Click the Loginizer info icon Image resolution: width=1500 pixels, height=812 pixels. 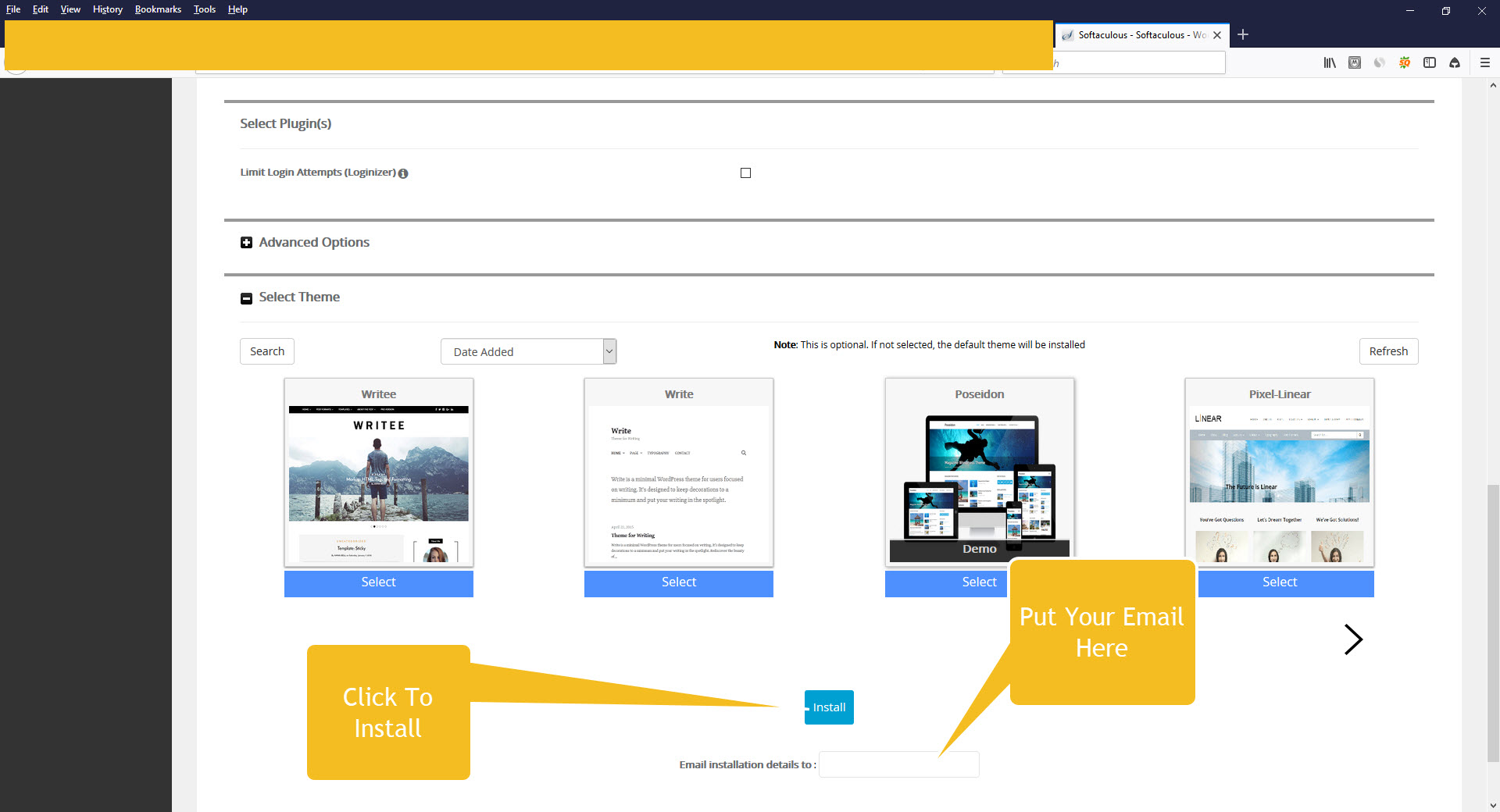pyautogui.click(x=403, y=173)
